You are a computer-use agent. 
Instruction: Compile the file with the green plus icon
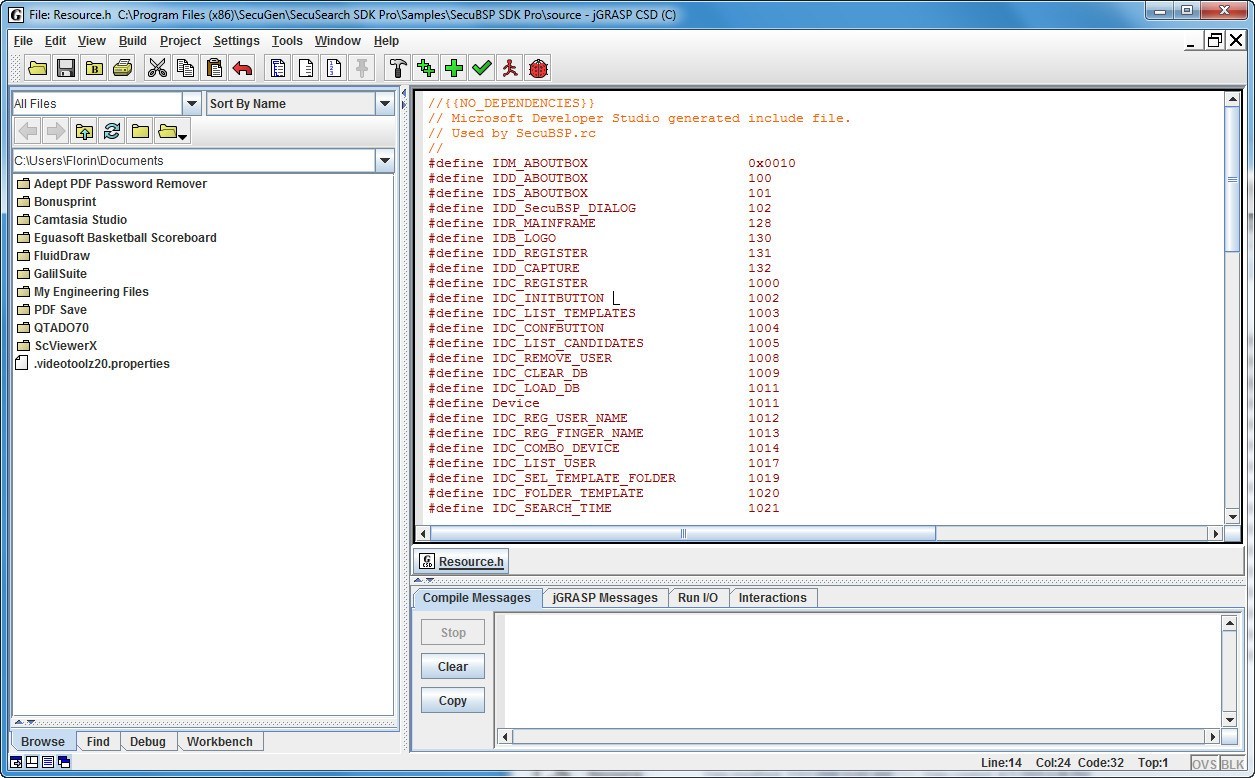coord(455,67)
